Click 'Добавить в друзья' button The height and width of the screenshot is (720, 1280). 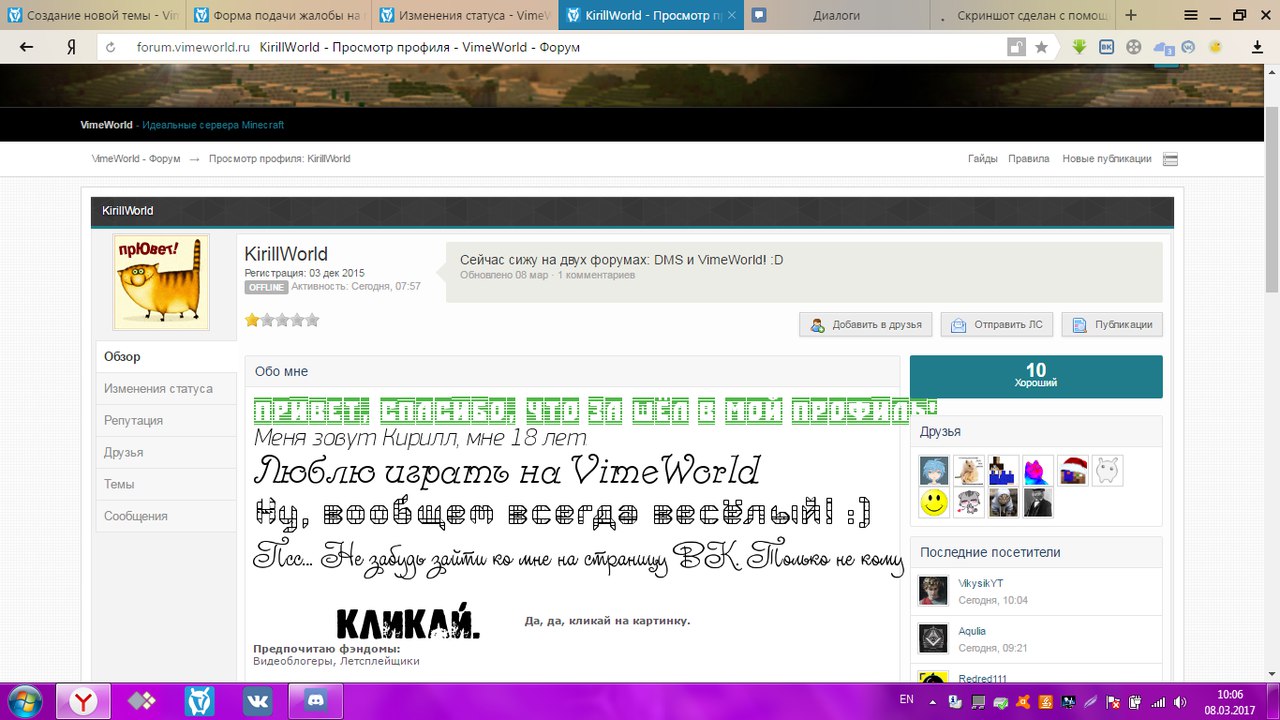866,325
